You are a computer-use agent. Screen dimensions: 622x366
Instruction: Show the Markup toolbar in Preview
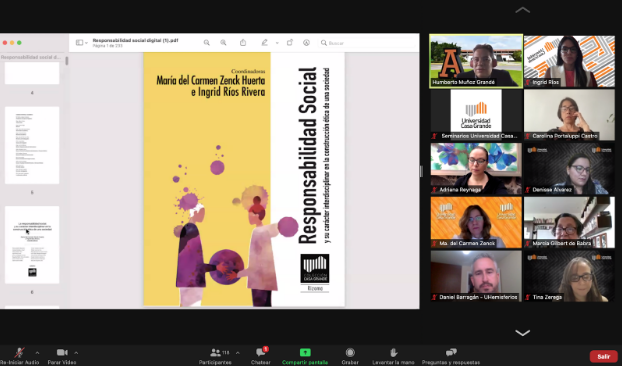point(306,42)
